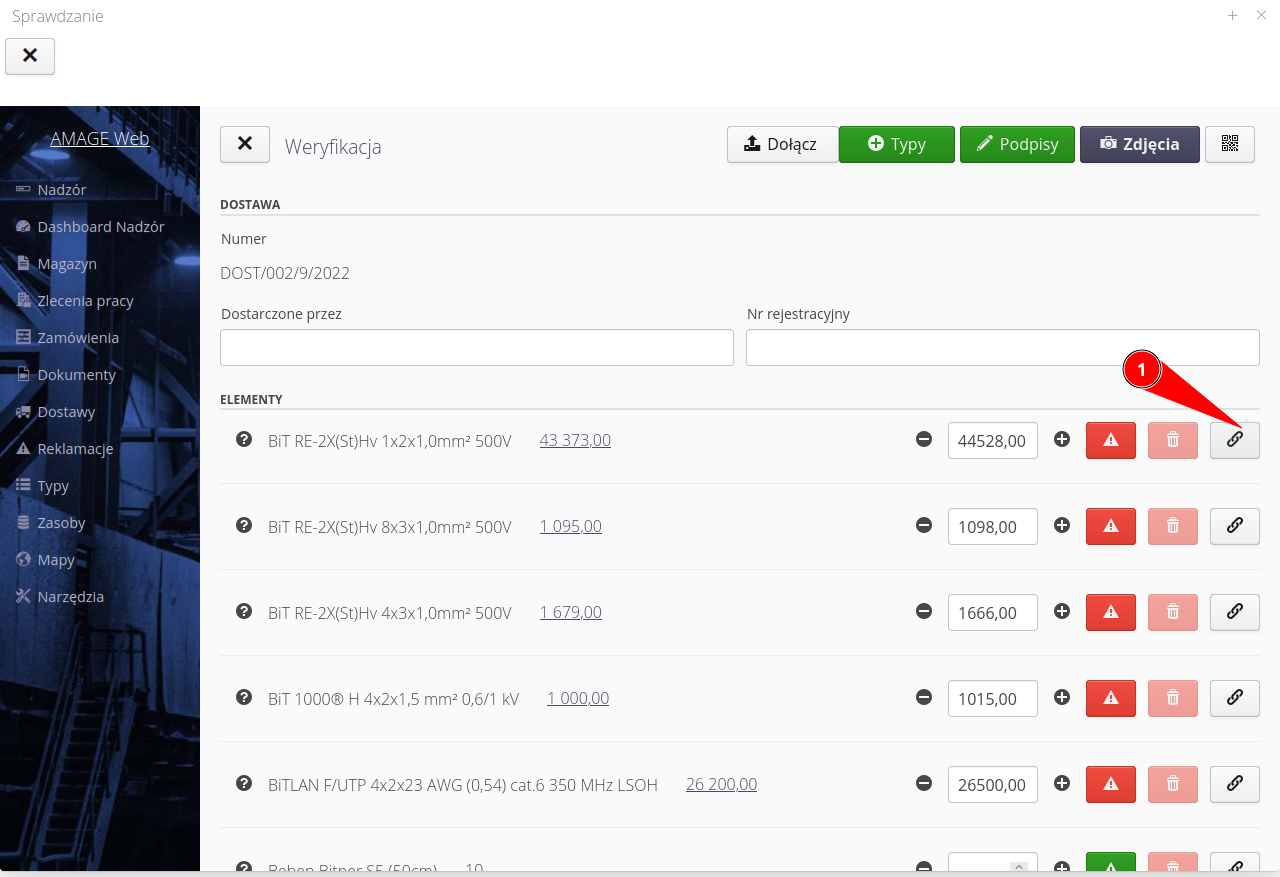The width and height of the screenshot is (1280, 877).
Task: Click link icon for first BiT RE-2X(St)Hv 1x2x1,0mm² row
Action: [1234, 440]
